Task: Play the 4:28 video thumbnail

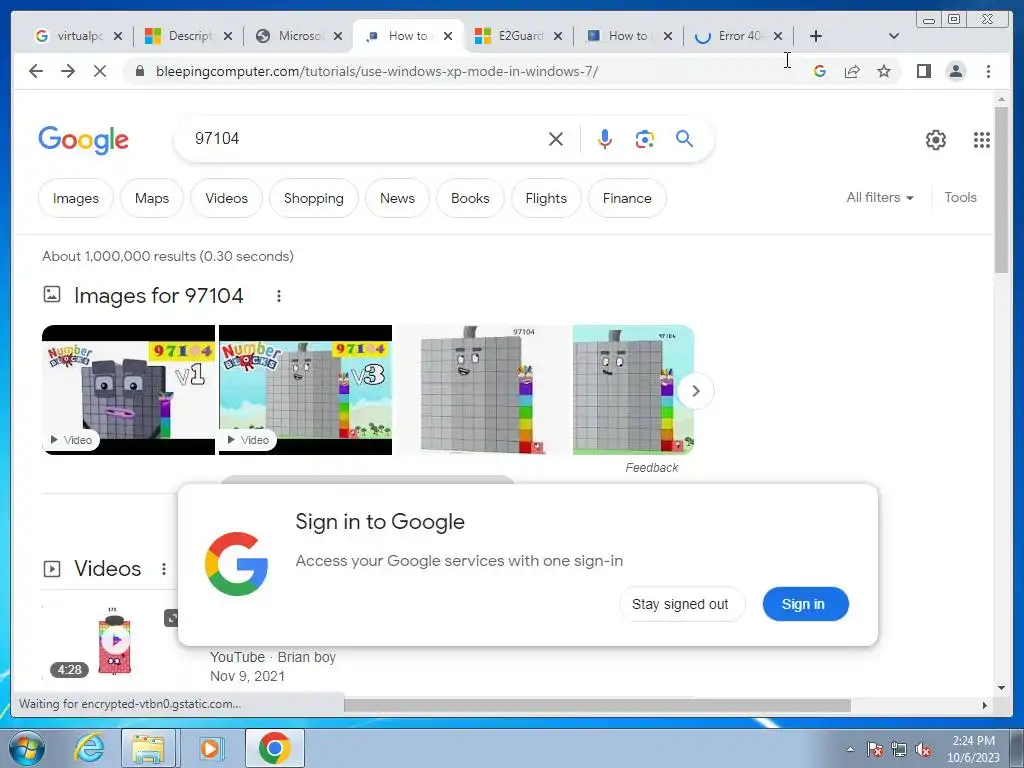Action: pos(114,642)
